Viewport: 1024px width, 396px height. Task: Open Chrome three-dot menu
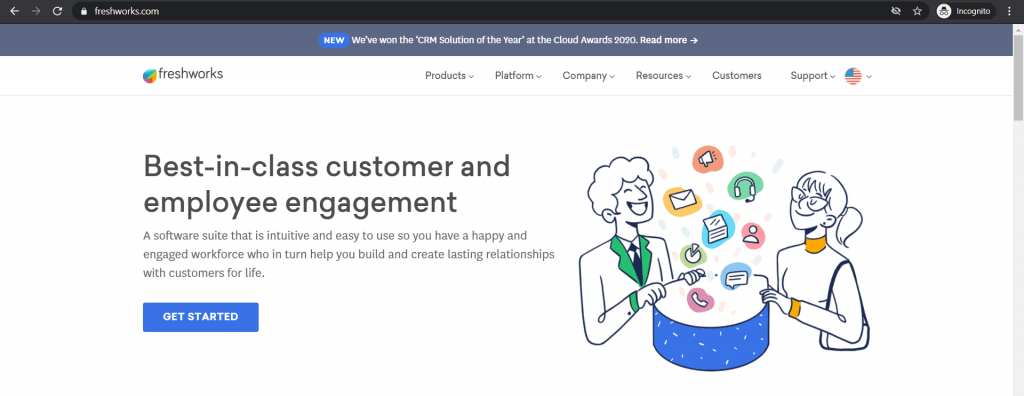pos(1009,11)
